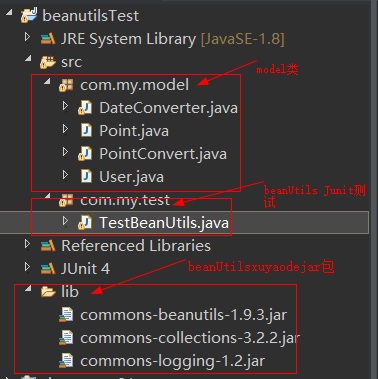
Task: Click the commons-collections-3.2.2.jar file icon
Action: tap(66, 338)
